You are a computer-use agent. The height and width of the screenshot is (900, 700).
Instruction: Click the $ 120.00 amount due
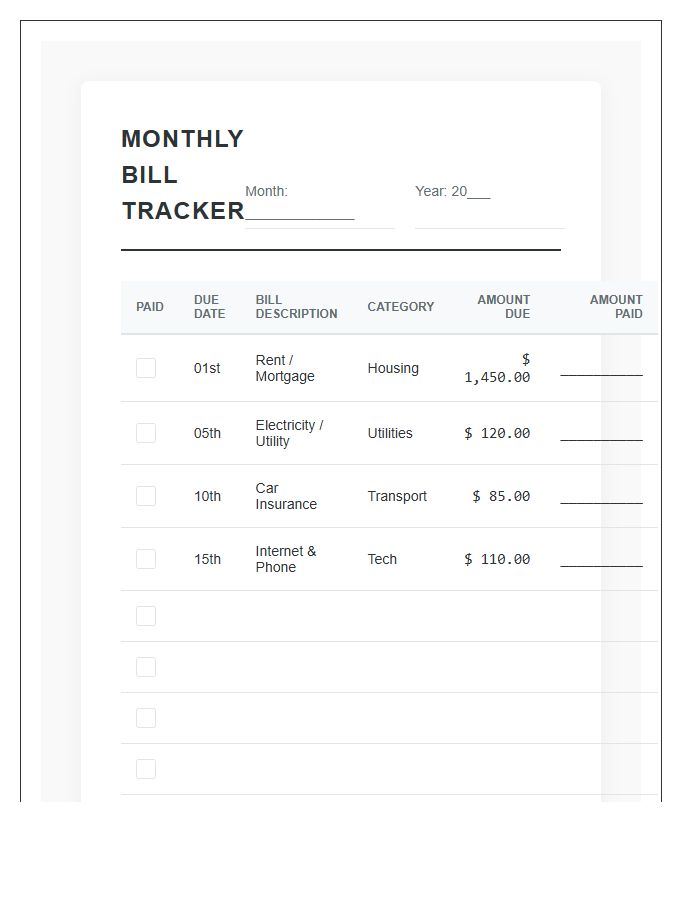tap(497, 433)
